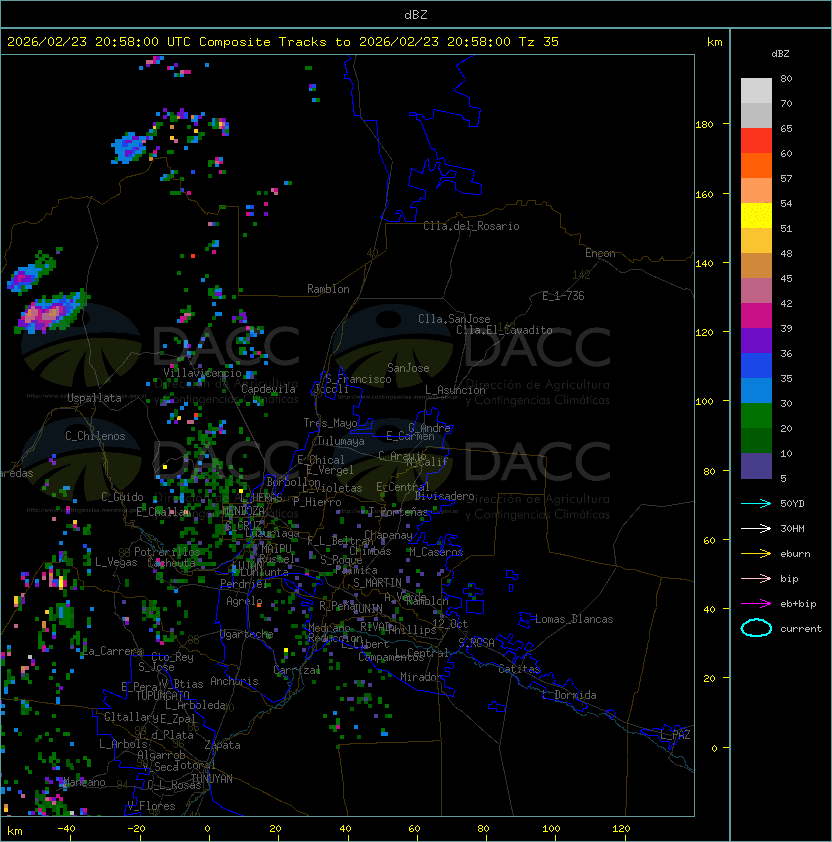The width and height of the screenshot is (832, 842).
Task: Click the 'Capdevila' map label
Action: [268, 389]
